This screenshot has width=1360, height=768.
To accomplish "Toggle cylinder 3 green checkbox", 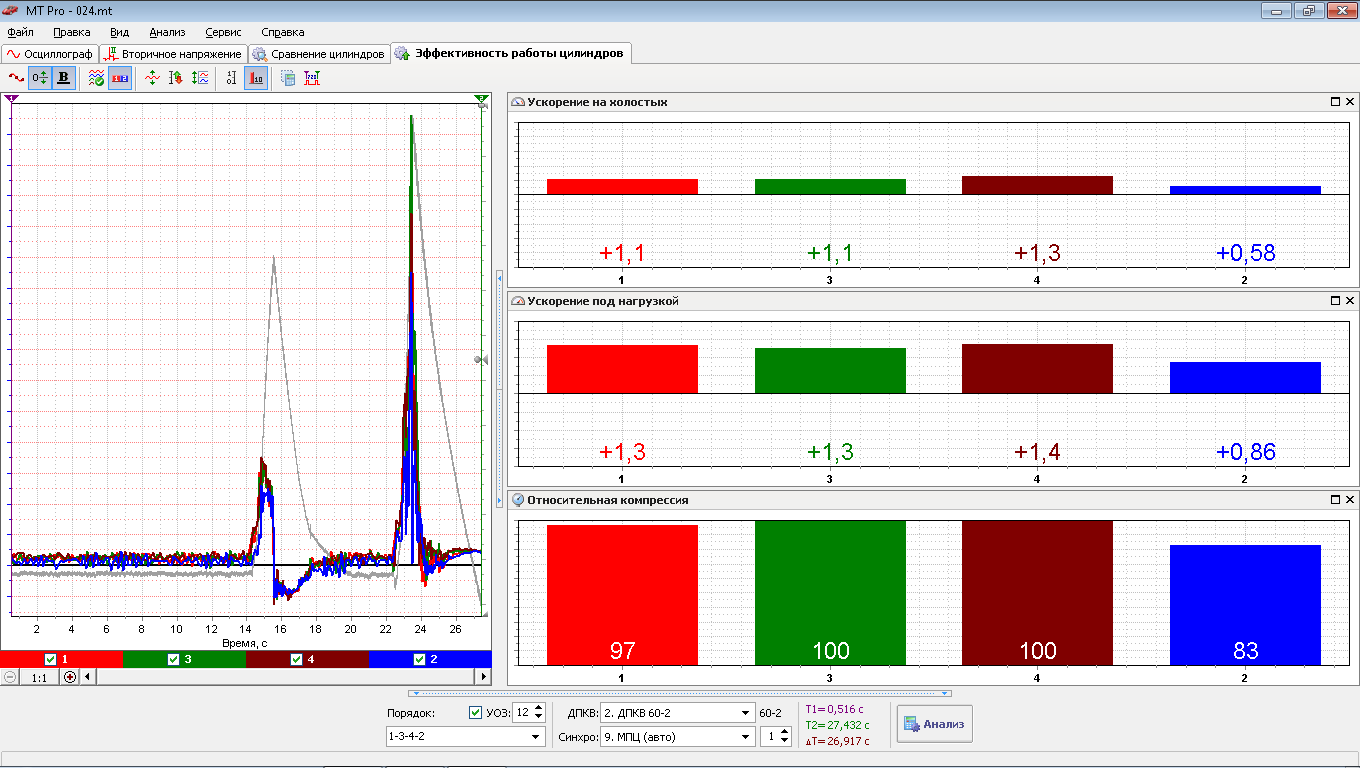I will pyautogui.click(x=173, y=659).
